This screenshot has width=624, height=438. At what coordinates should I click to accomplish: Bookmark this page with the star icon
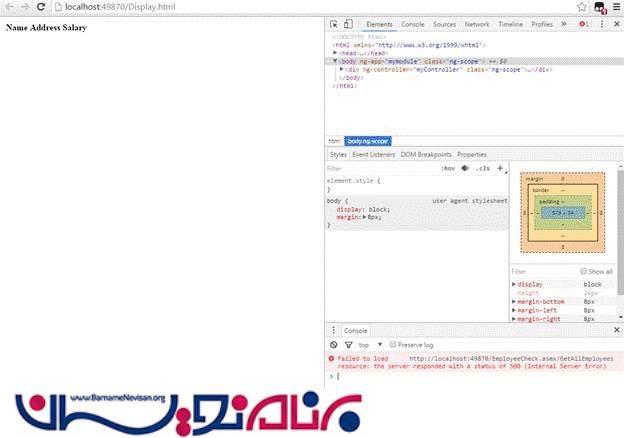[x=582, y=7]
